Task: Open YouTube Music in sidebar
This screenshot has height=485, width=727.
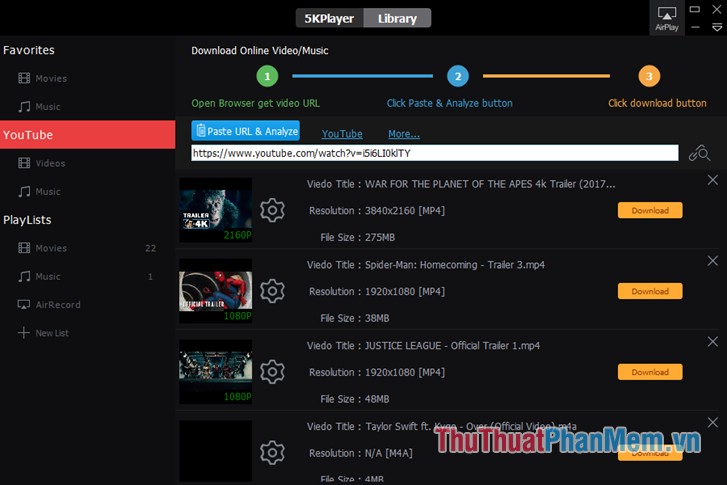Action: coord(40,191)
